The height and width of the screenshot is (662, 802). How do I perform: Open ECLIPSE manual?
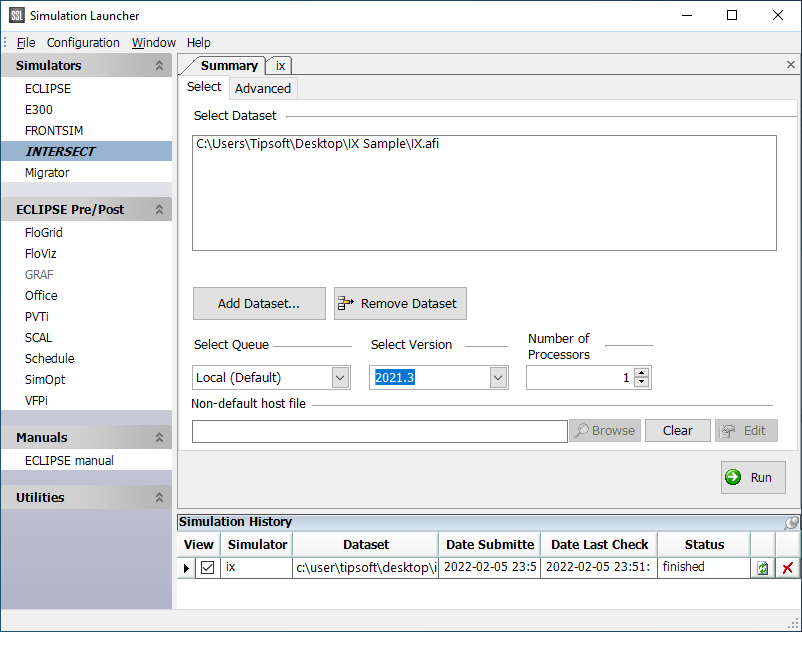click(69, 460)
